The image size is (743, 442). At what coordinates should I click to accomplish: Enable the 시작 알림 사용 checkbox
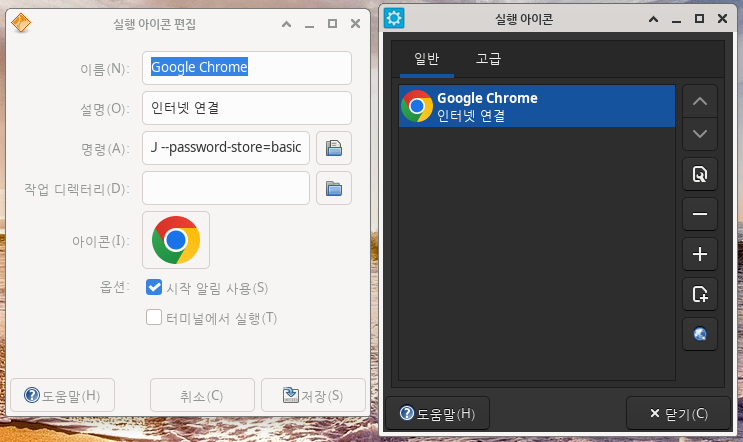154,287
